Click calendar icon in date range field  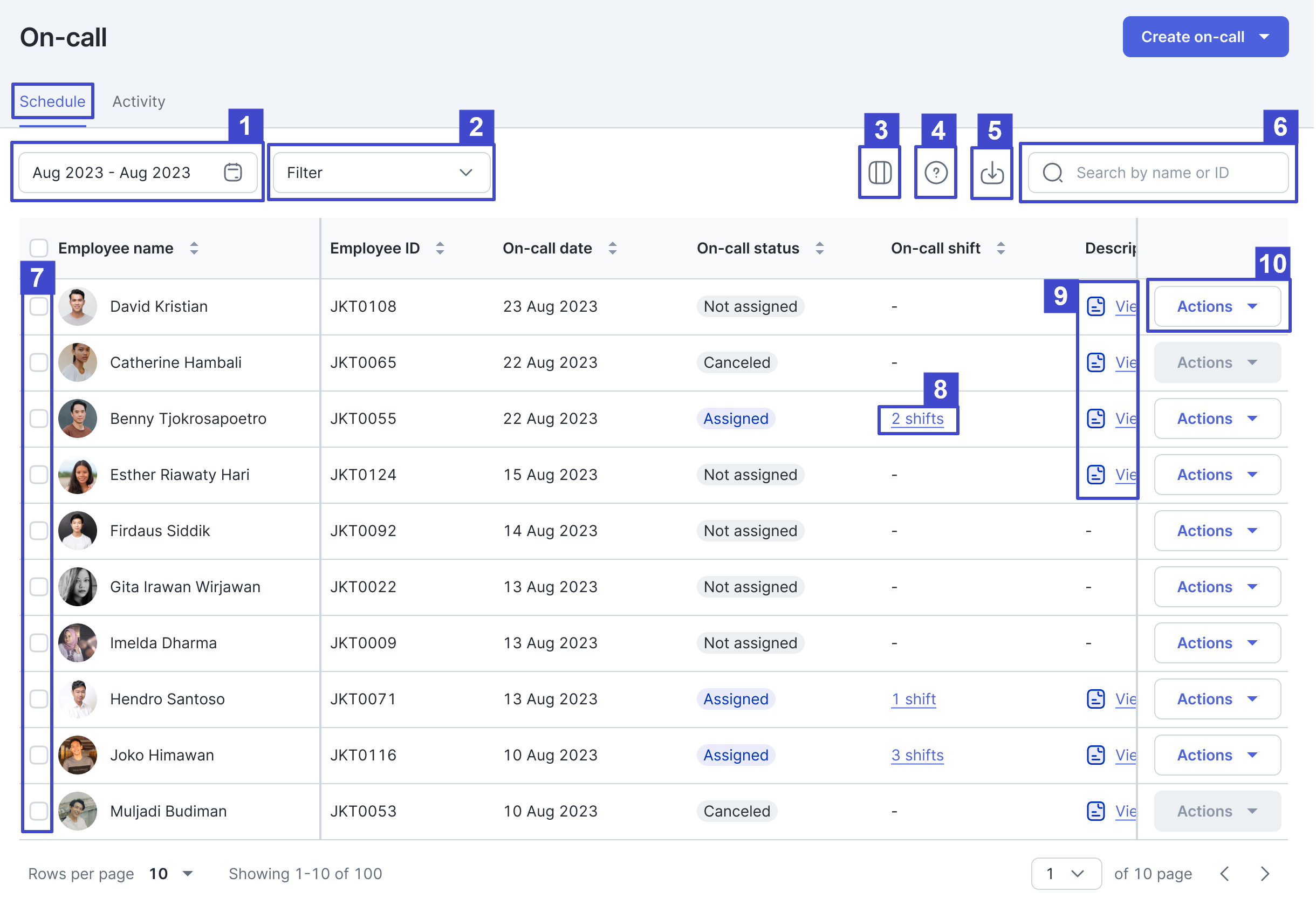(x=232, y=173)
